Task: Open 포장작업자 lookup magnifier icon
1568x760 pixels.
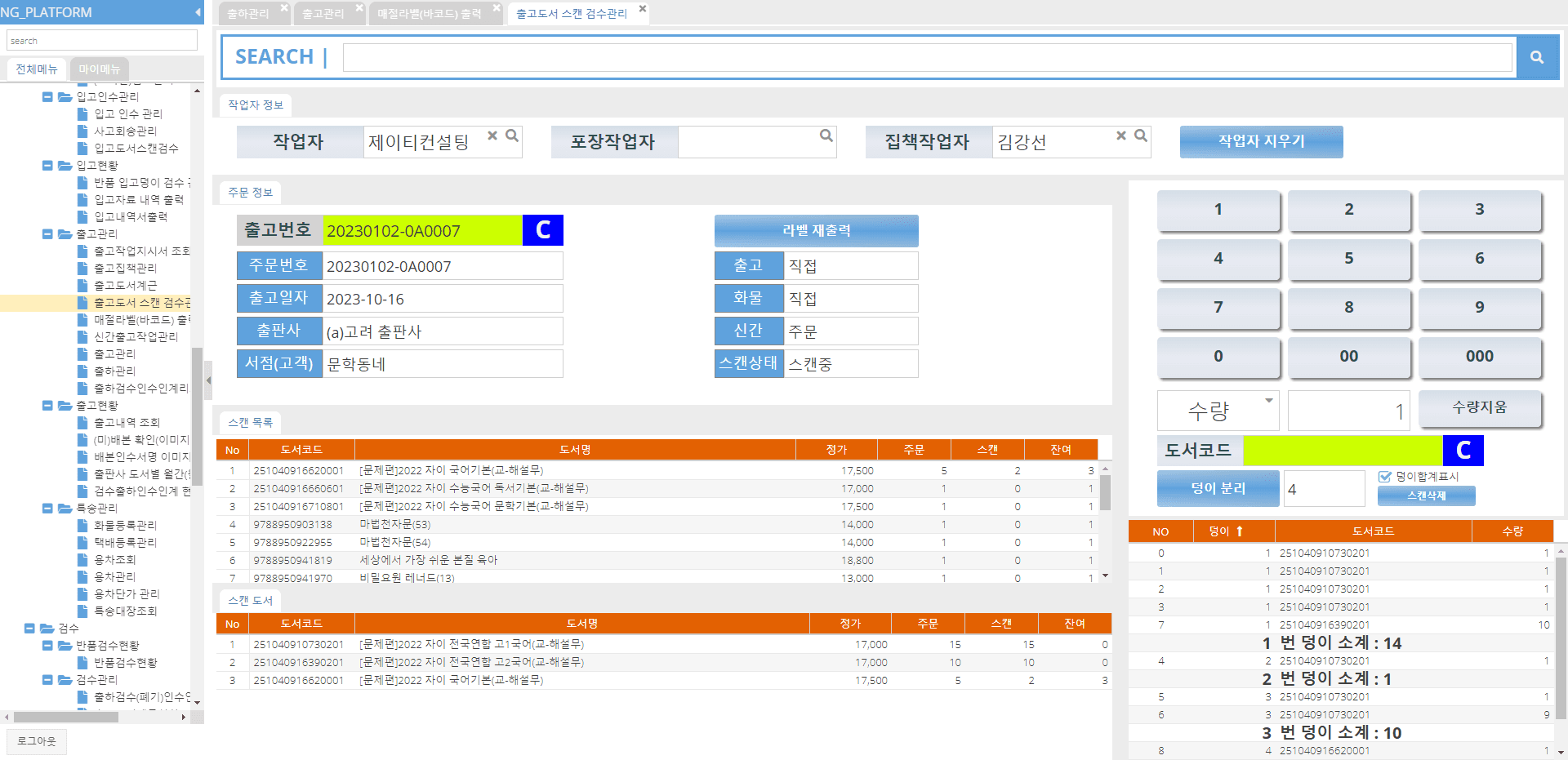Action: click(x=826, y=136)
